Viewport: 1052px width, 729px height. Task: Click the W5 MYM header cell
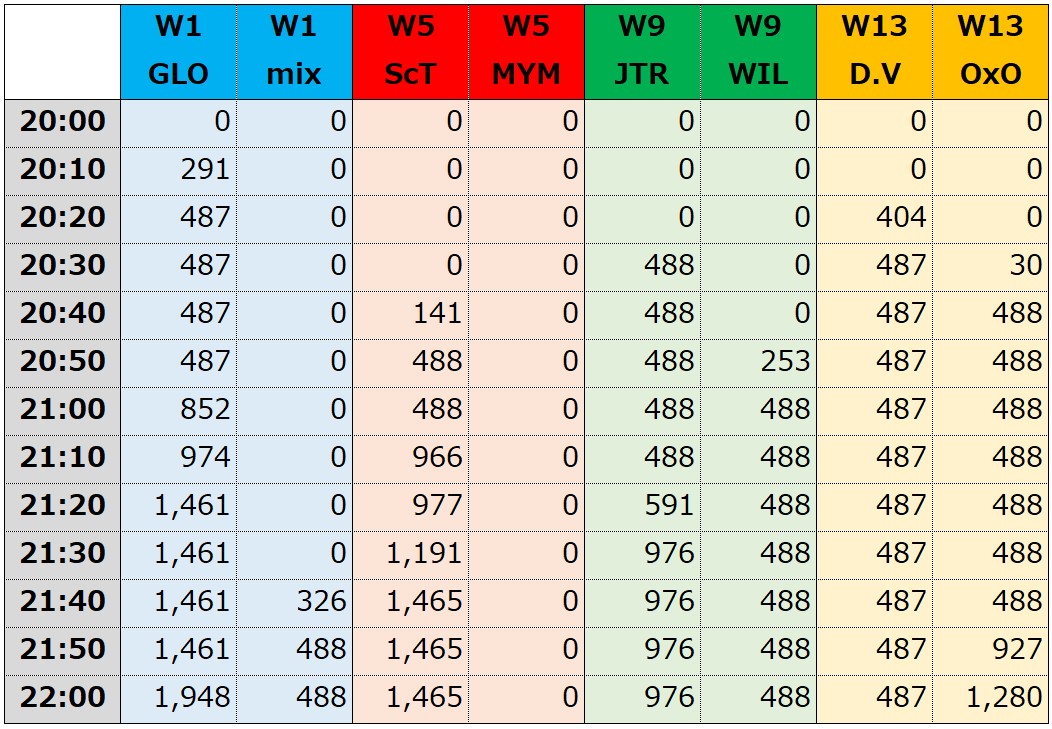tap(527, 52)
